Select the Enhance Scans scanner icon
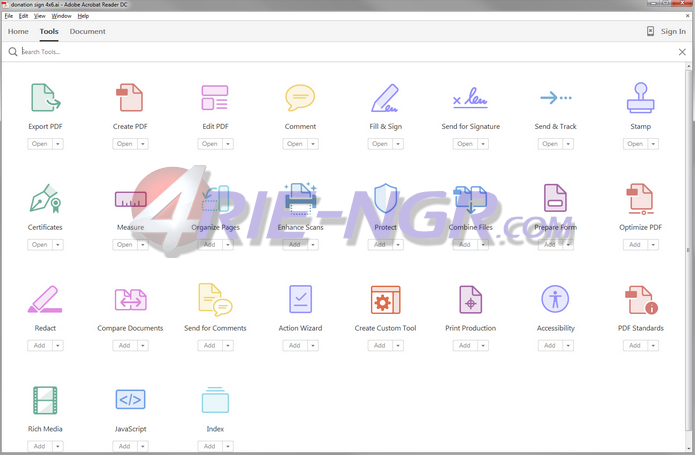695x455 pixels. pos(301,198)
